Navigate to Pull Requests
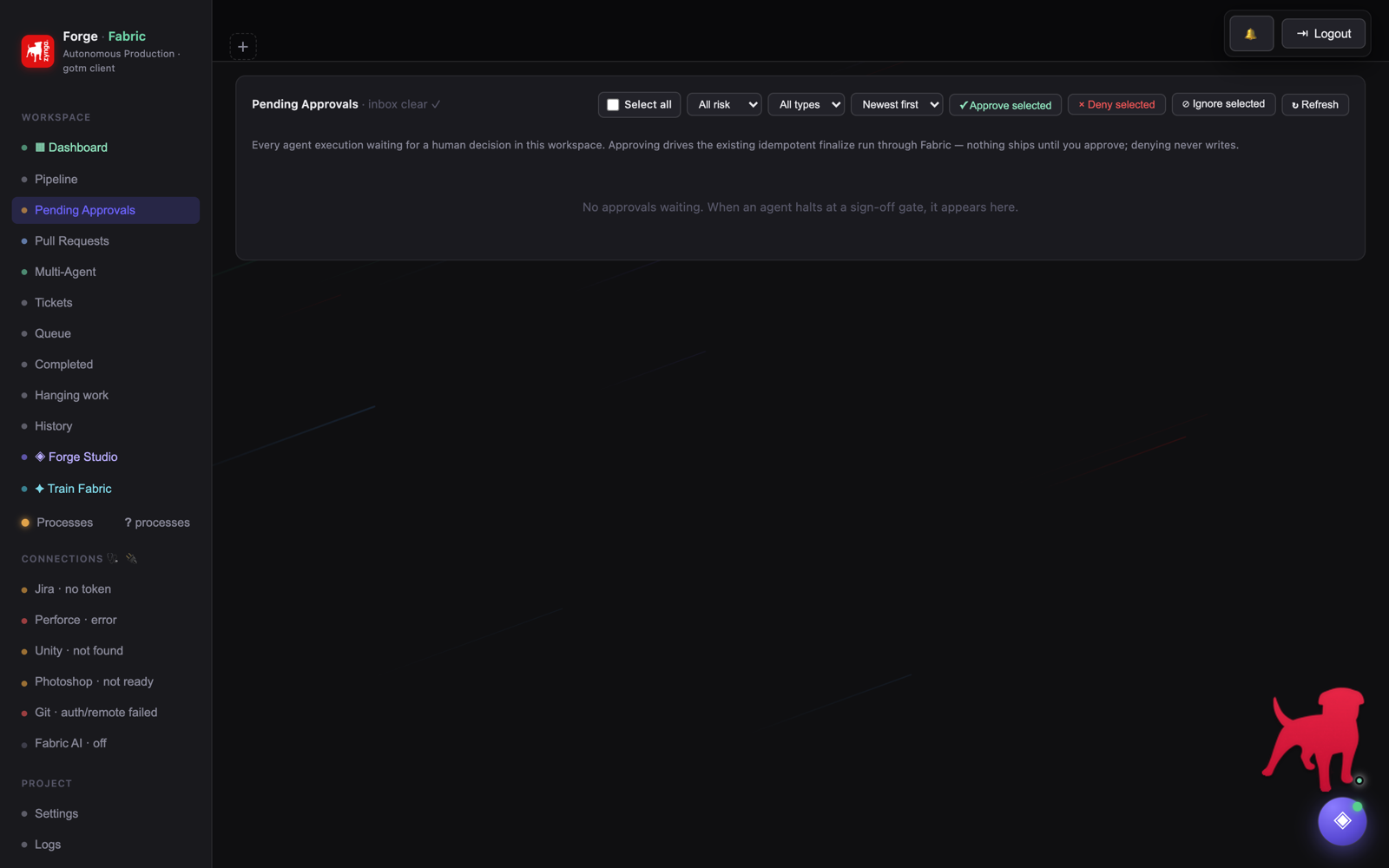The image size is (1389, 868). (x=106, y=240)
